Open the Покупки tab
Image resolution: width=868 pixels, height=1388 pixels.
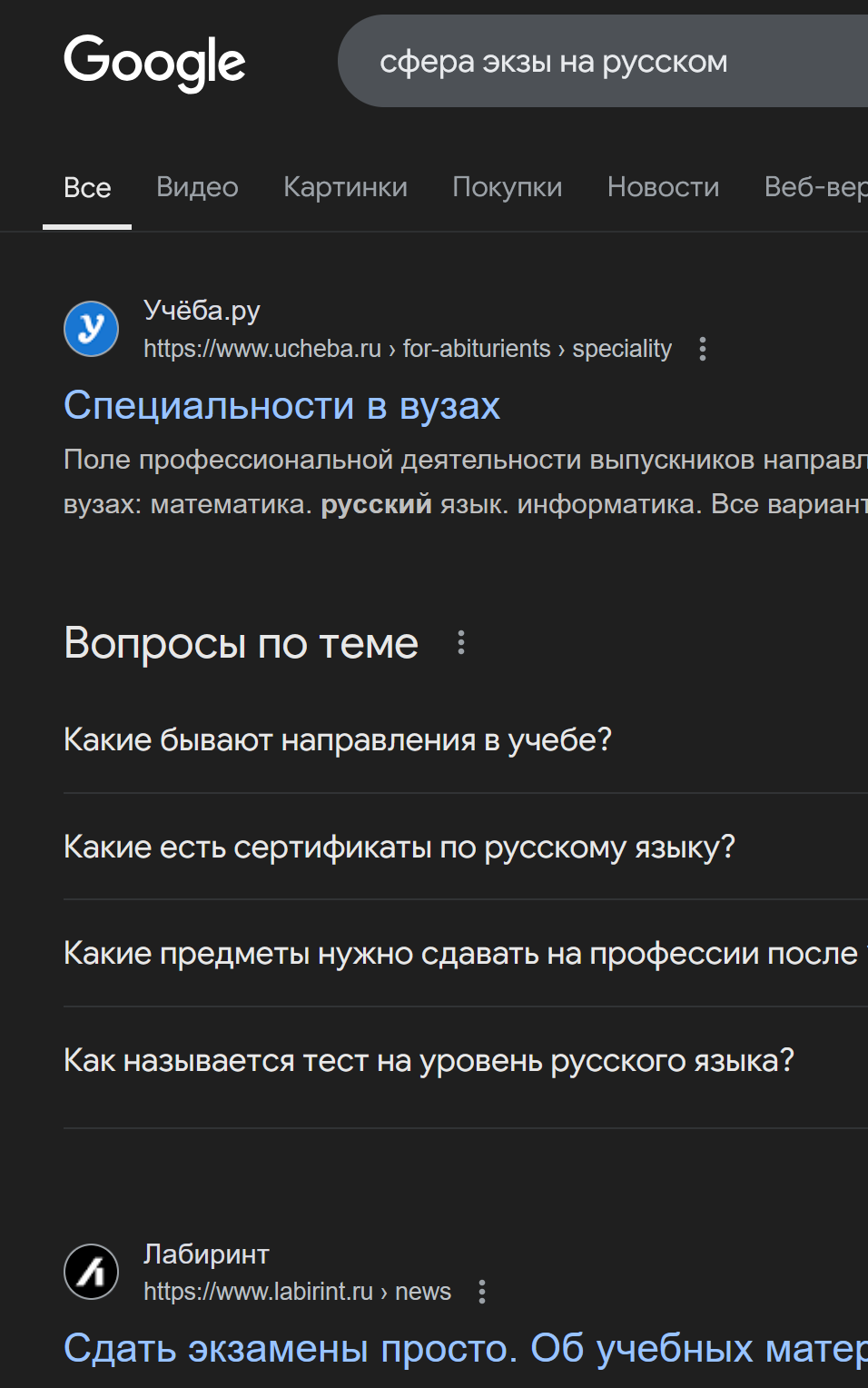[508, 187]
